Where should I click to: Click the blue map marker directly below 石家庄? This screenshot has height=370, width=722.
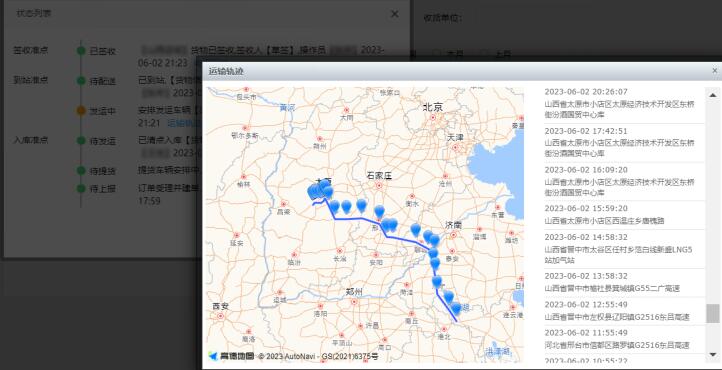pos(379,211)
